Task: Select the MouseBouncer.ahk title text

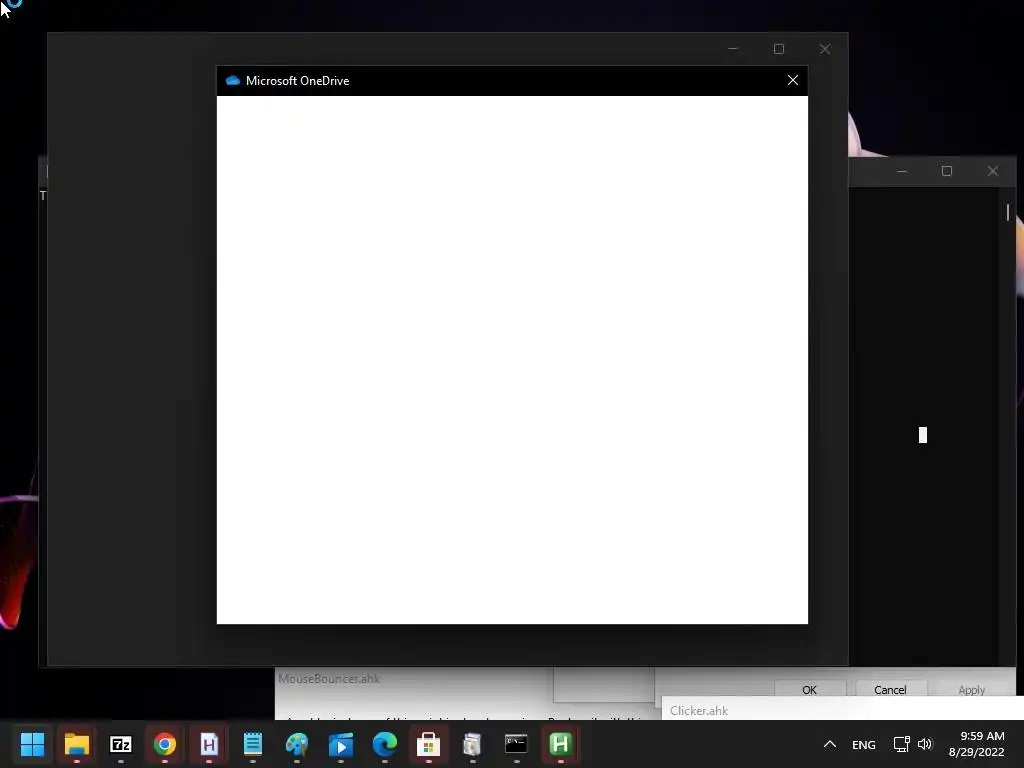Action: pos(329,679)
